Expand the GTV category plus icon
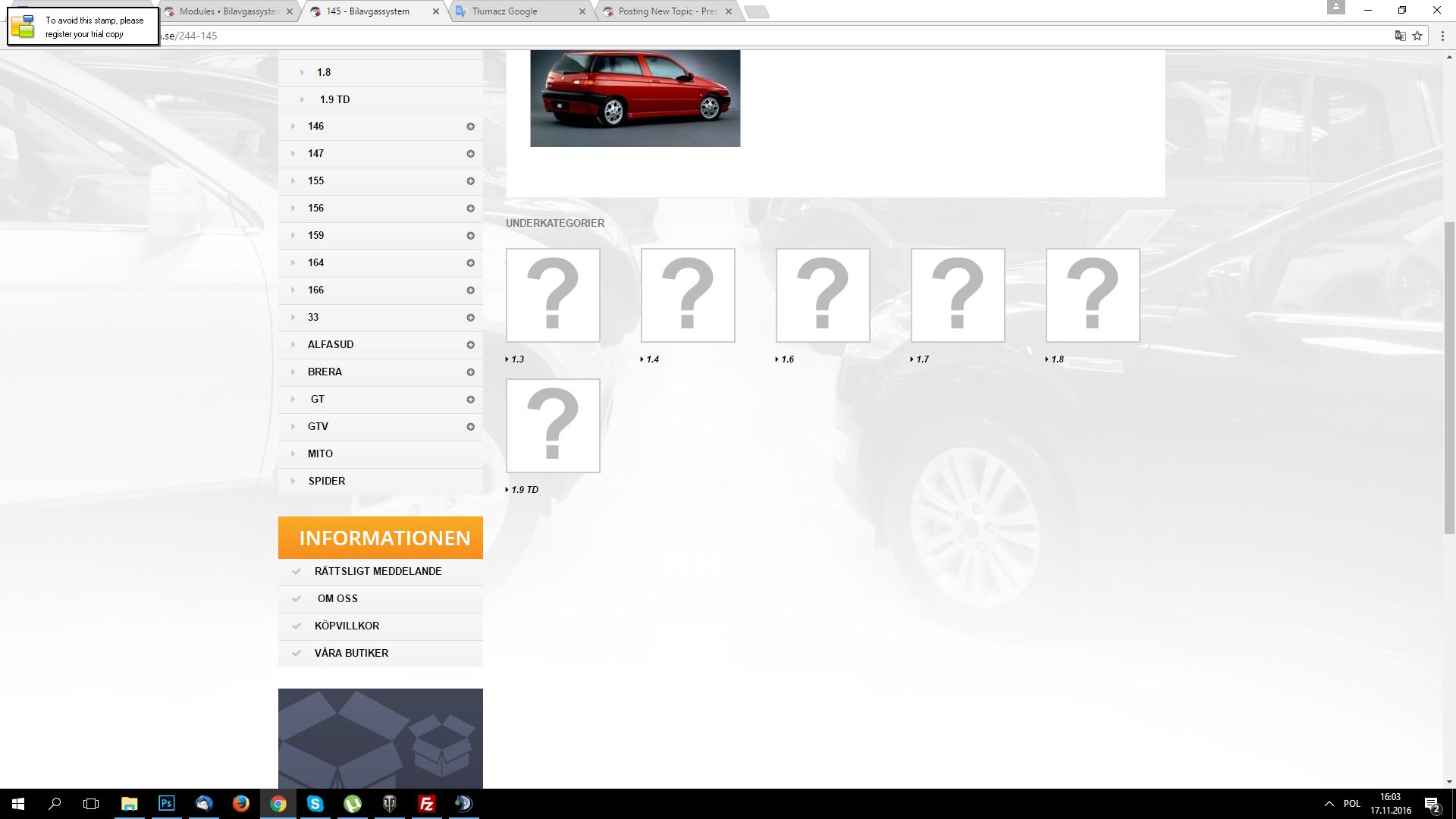The image size is (1456, 819). 470,427
